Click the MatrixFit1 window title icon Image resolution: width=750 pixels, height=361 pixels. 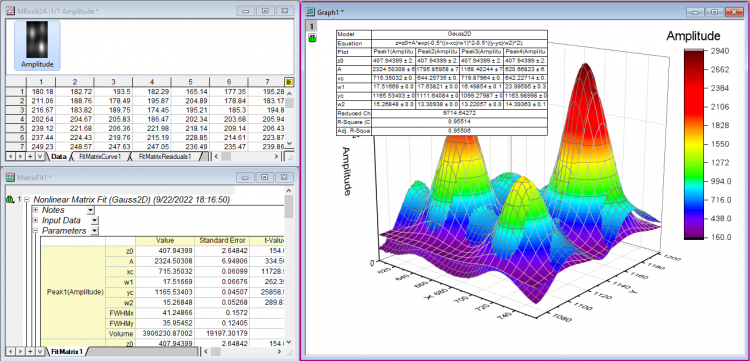9,178
